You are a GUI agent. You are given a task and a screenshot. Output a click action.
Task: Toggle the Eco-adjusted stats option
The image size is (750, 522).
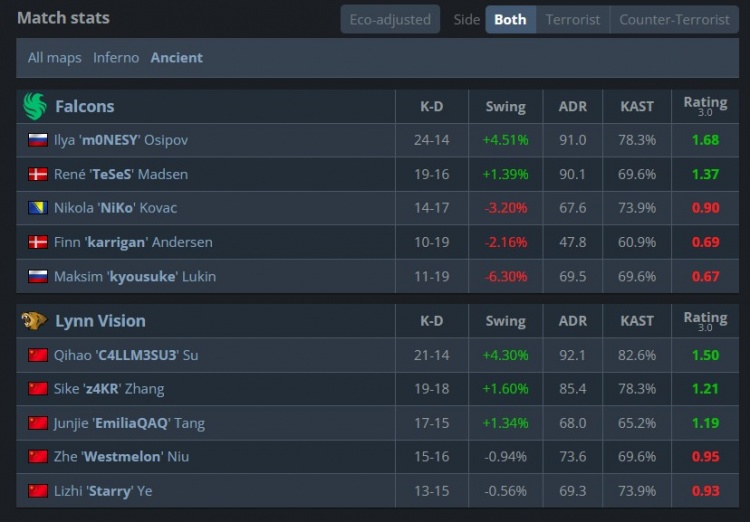[390, 19]
